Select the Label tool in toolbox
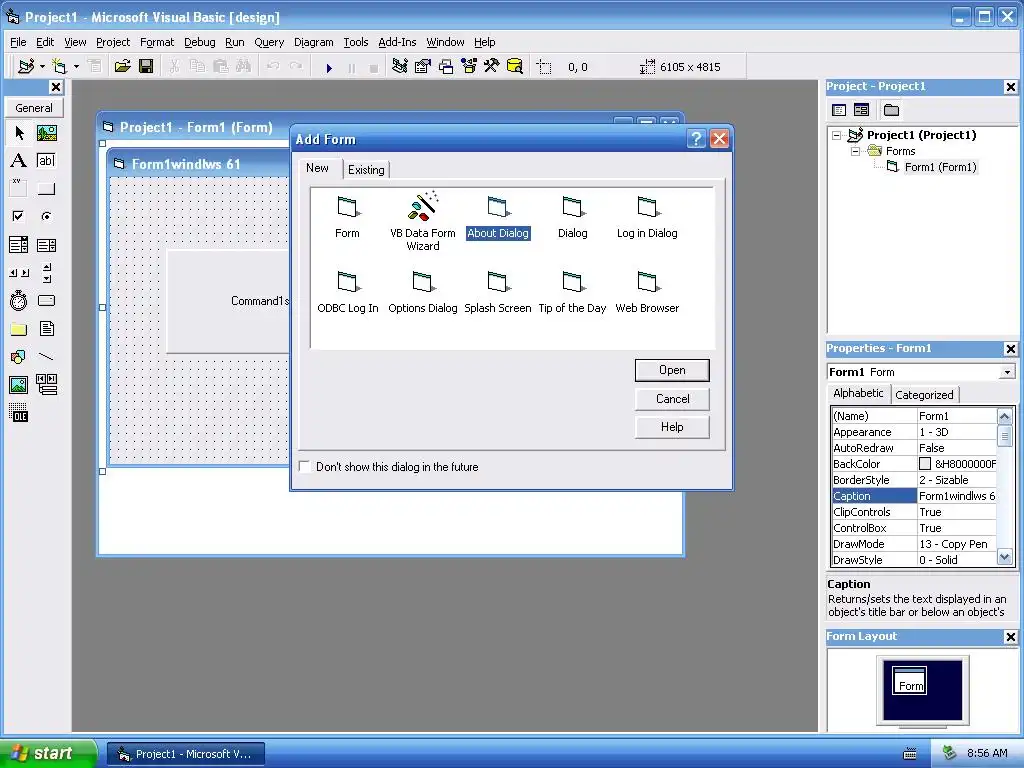Screen dimensions: 1024x768 point(19,161)
